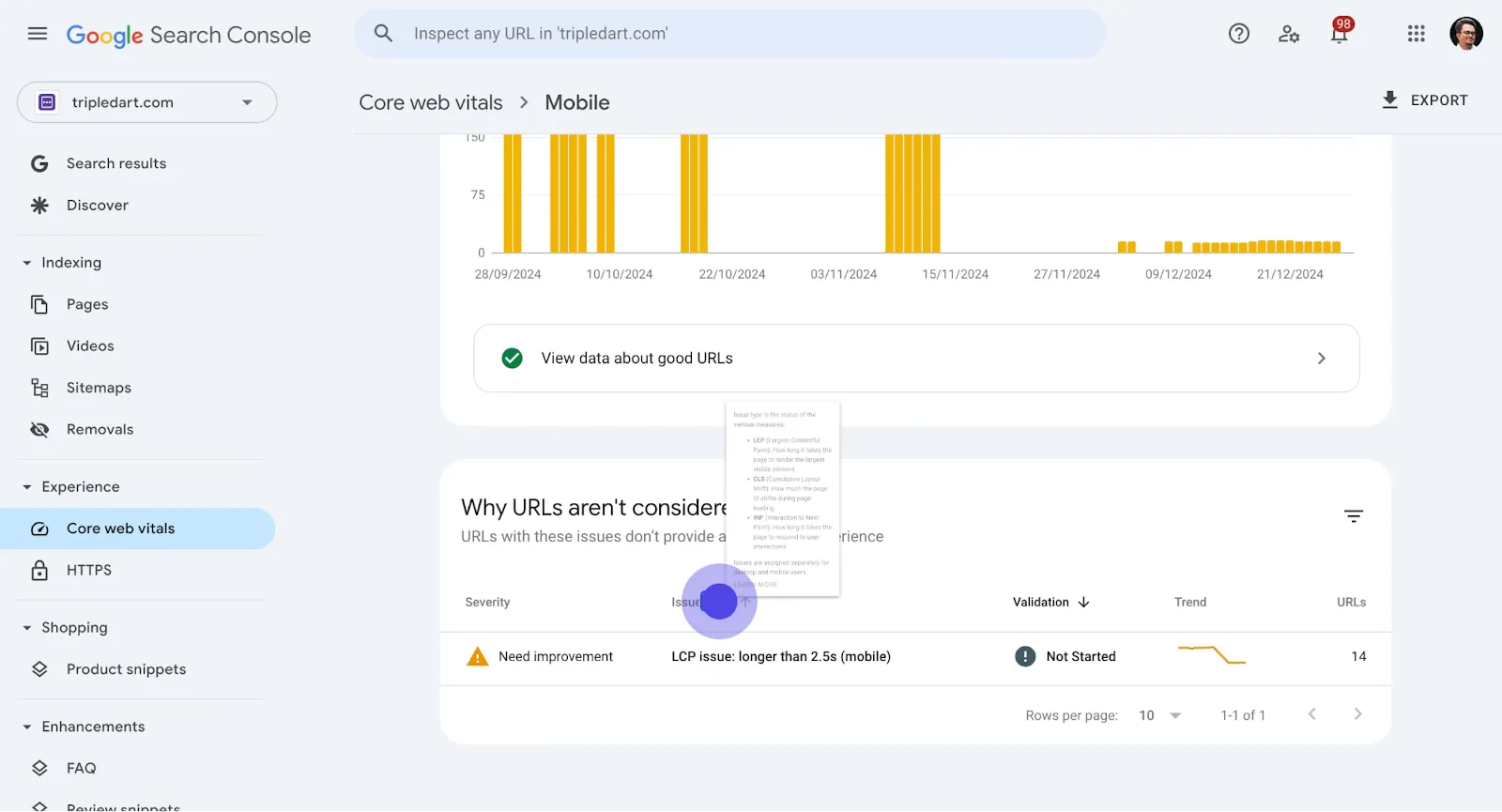Open the Pages indexing report
The height and width of the screenshot is (812, 1502).
point(87,304)
